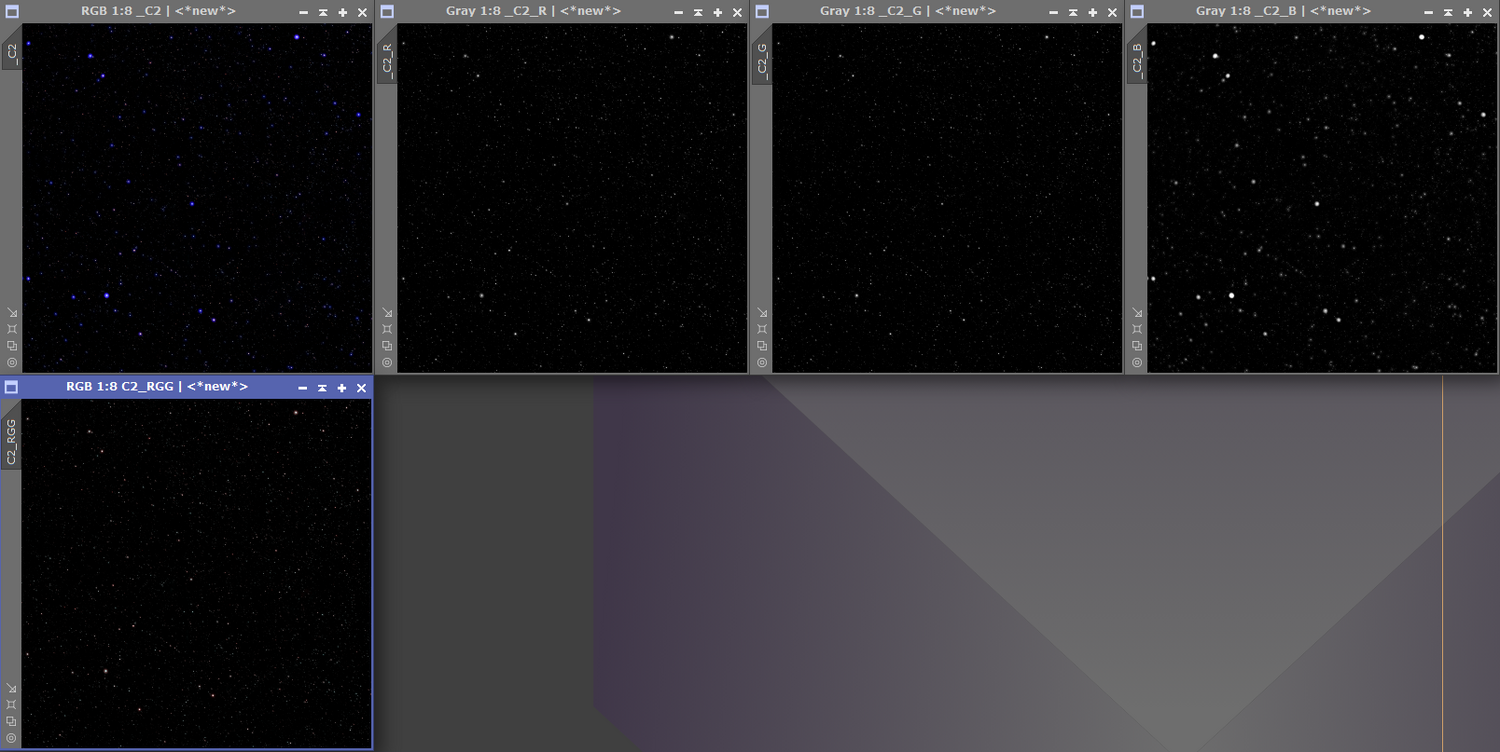Click the tracking target icon on _C2_G window edge
Image resolution: width=1500 pixels, height=752 pixels.
pyautogui.click(x=761, y=362)
